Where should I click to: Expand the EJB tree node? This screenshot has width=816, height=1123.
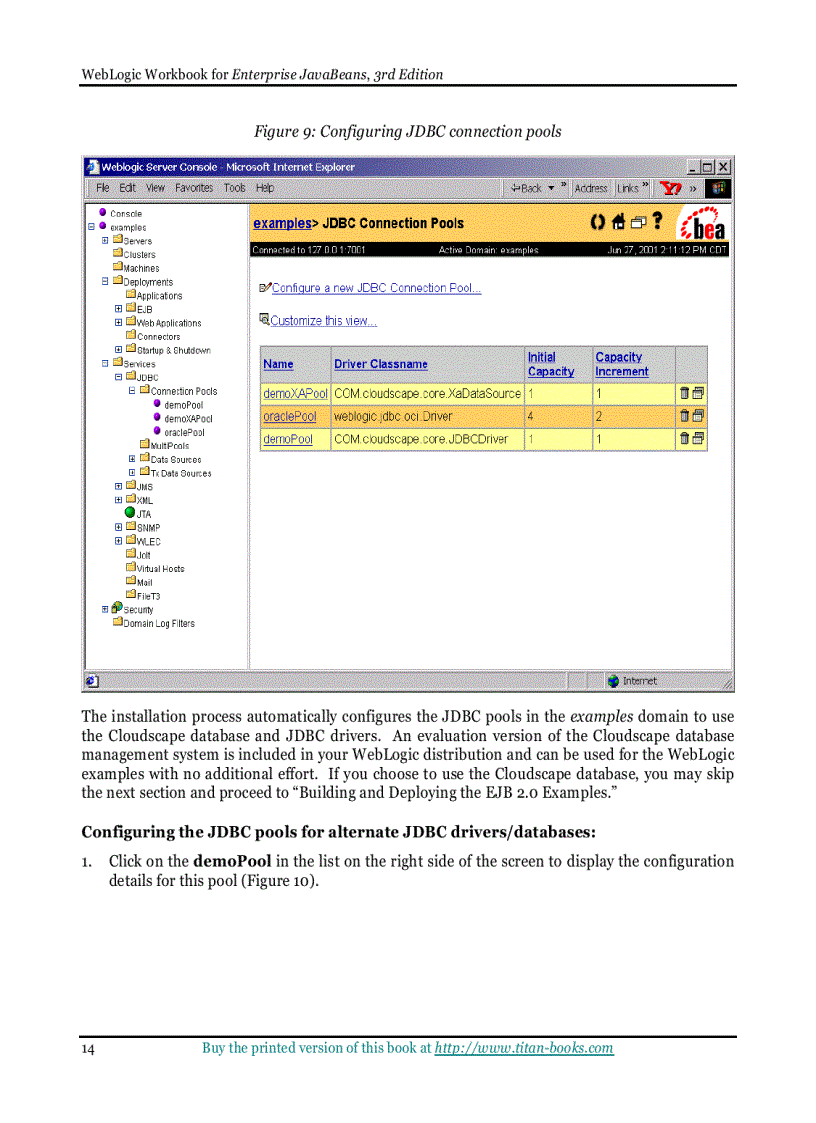coord(118,308)
